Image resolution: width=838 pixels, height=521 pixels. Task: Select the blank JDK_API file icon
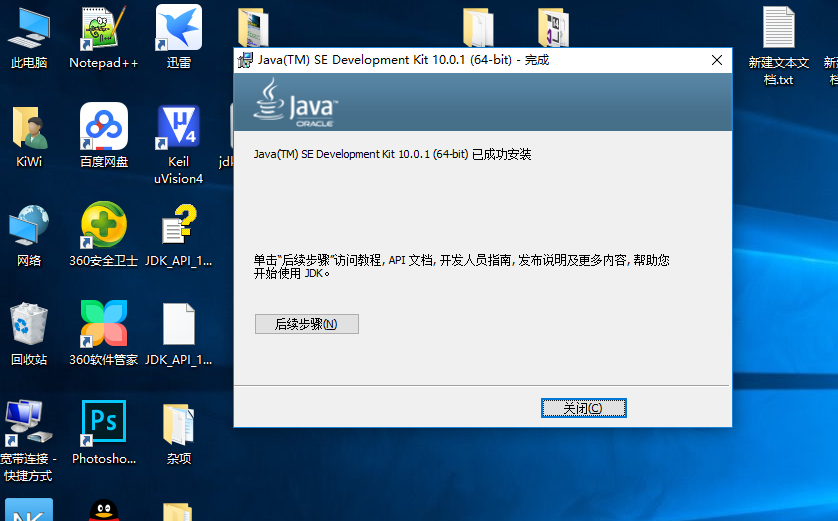[179, 335]
